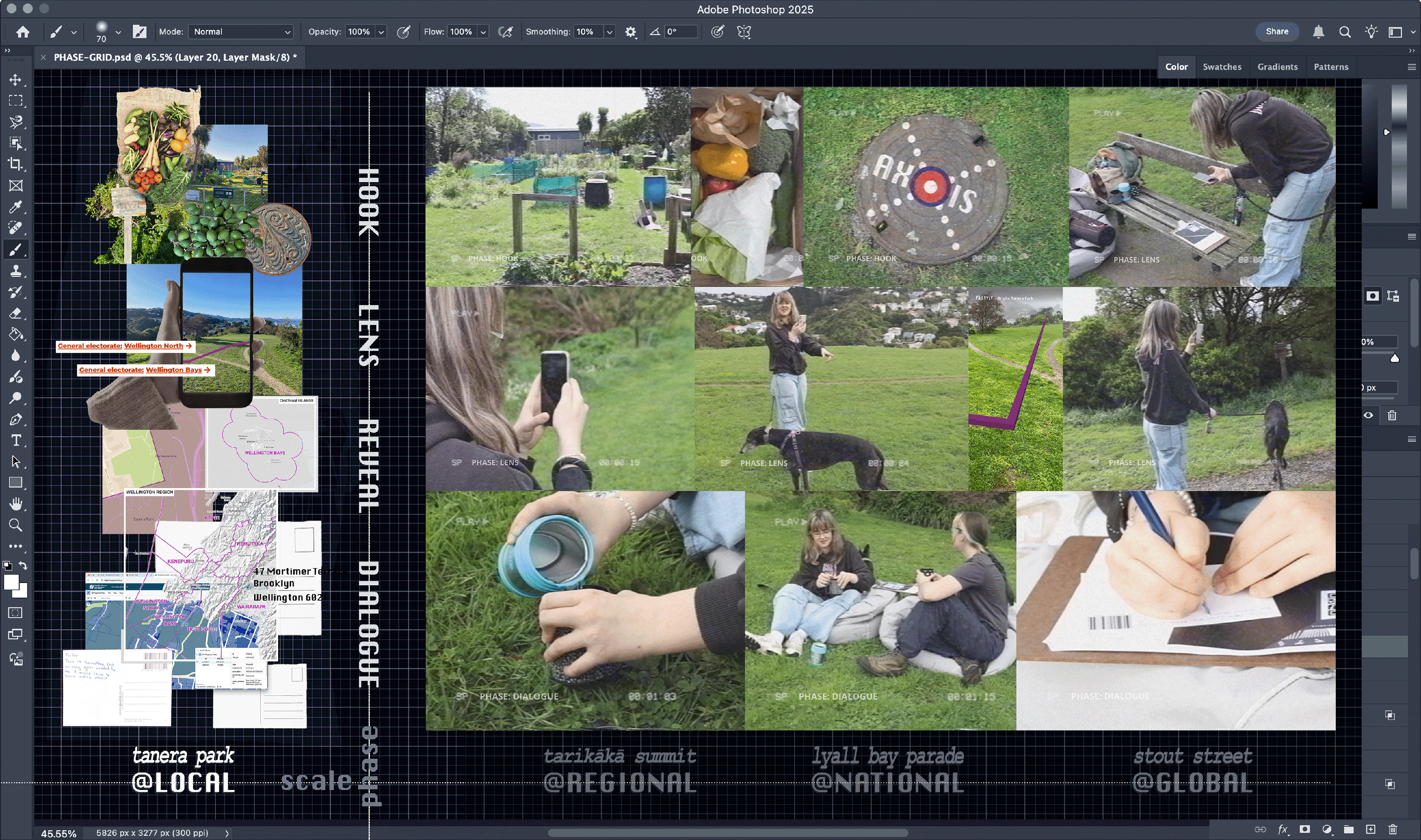Image resolution: width=1421 pixels, height=840 pixels.
Task: Open the brush preset picker arrow
Action: coord(118,32)
